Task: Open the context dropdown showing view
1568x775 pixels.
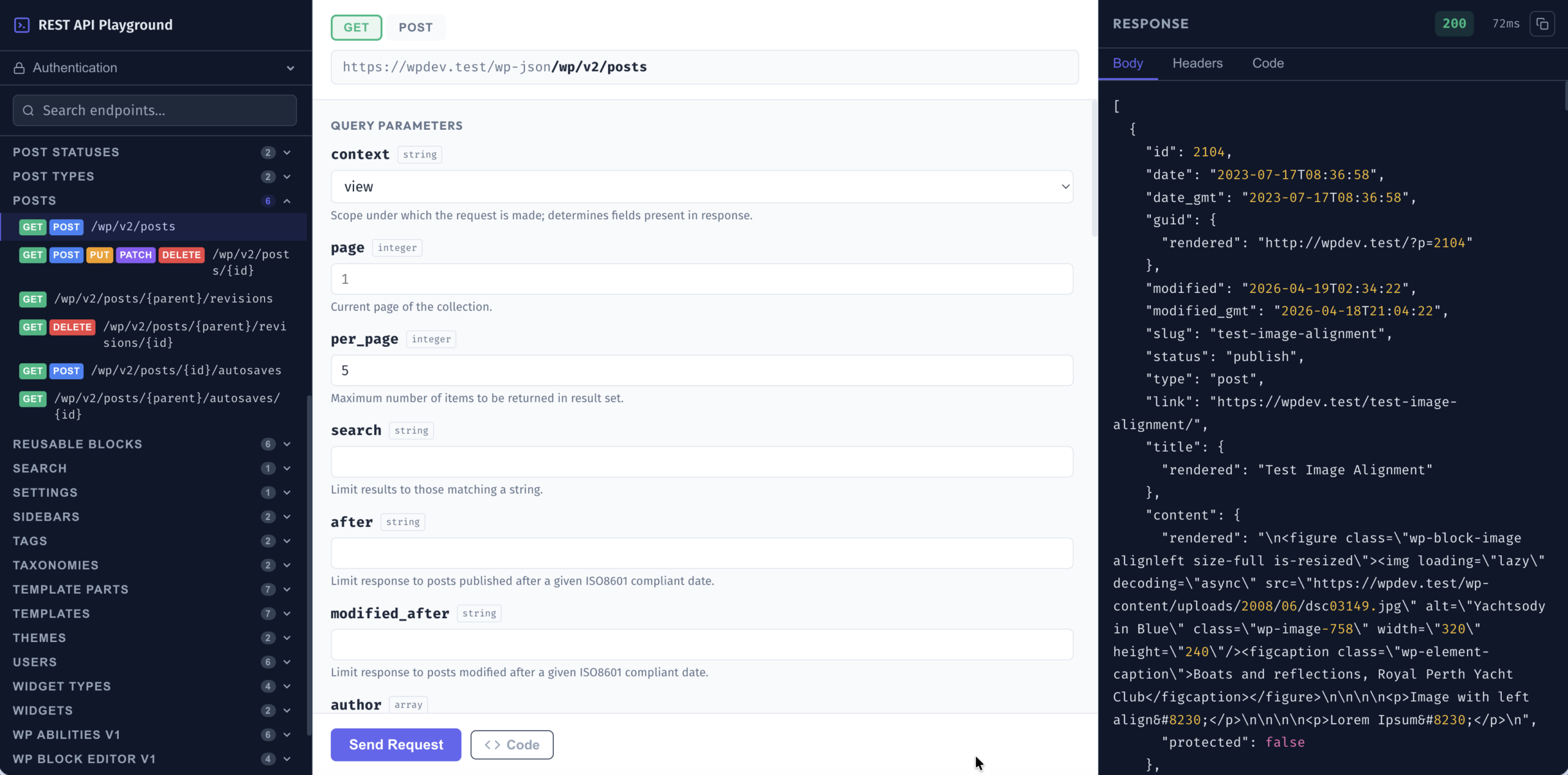Action: [701, 186]
